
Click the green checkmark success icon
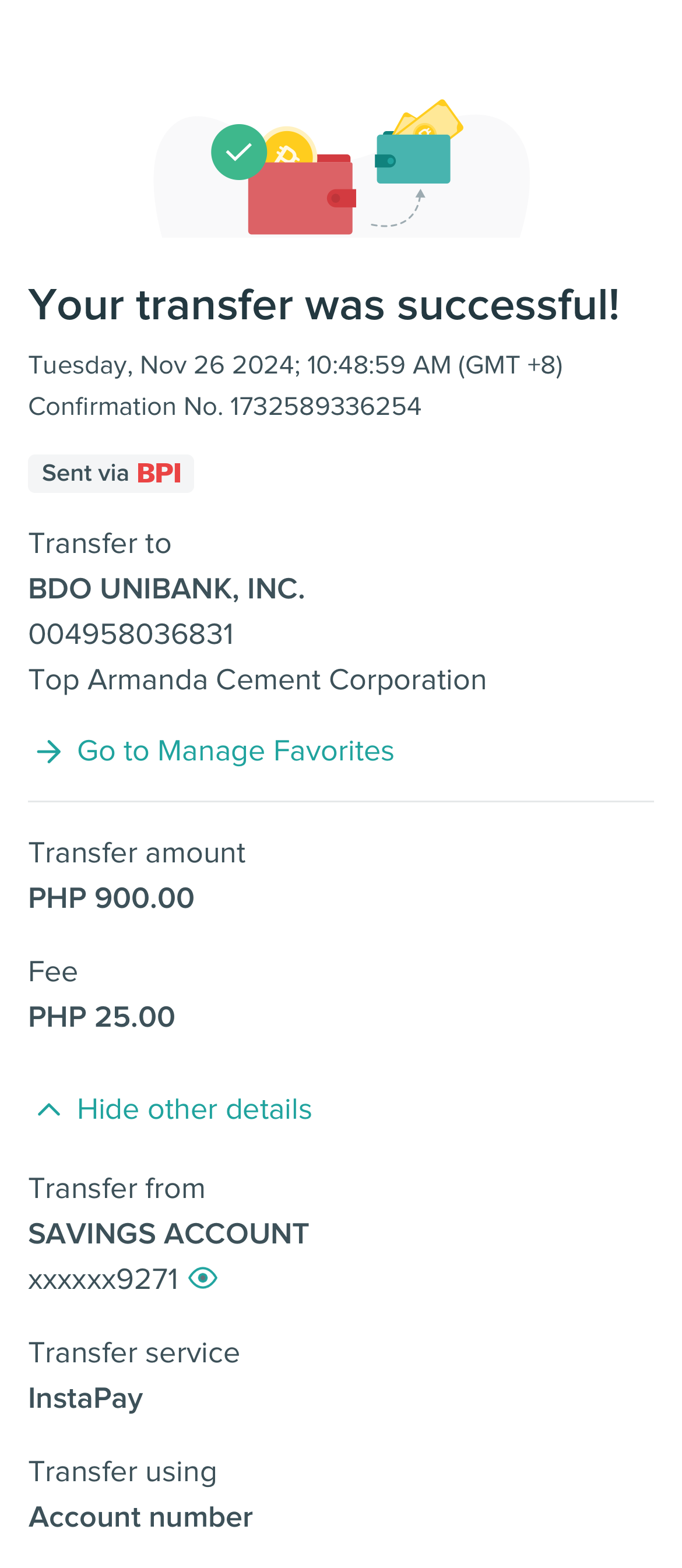239,152
